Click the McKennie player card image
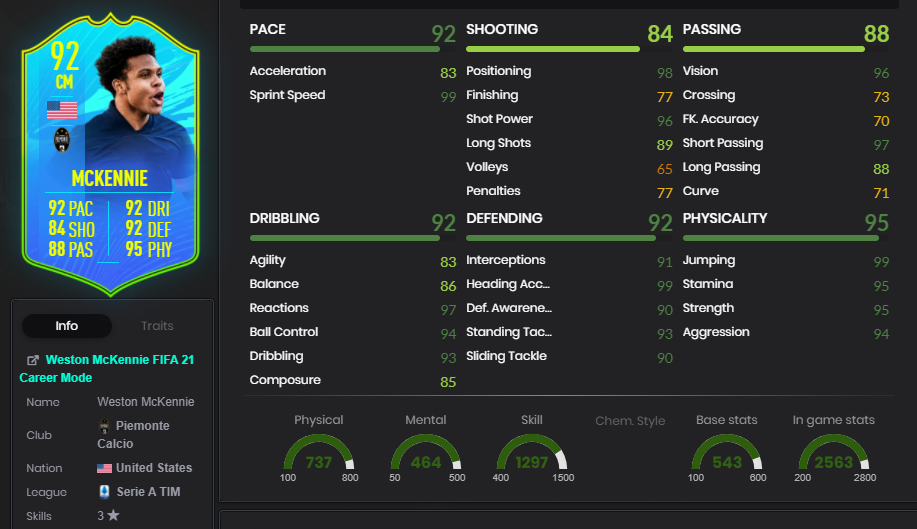The image size is (917, 529). click(x=111, y=154)
